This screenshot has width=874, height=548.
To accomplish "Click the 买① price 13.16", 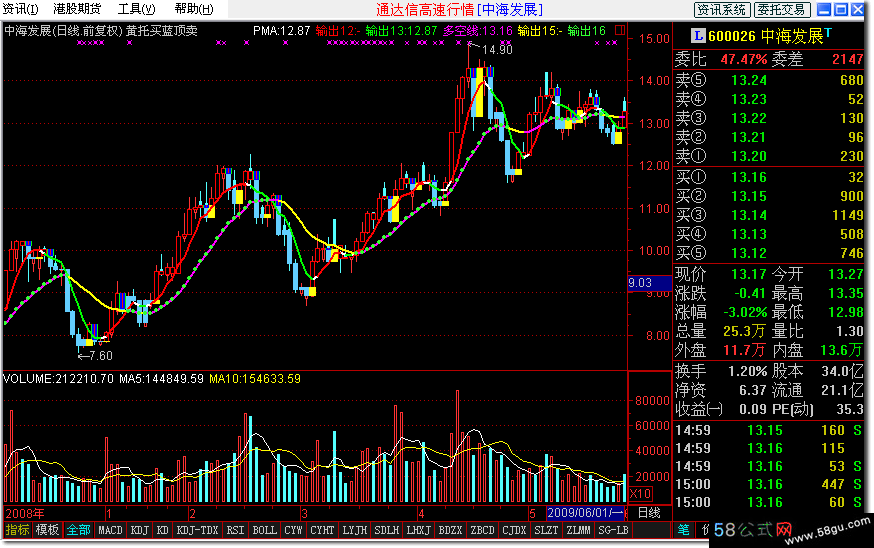I will point(749,177).
